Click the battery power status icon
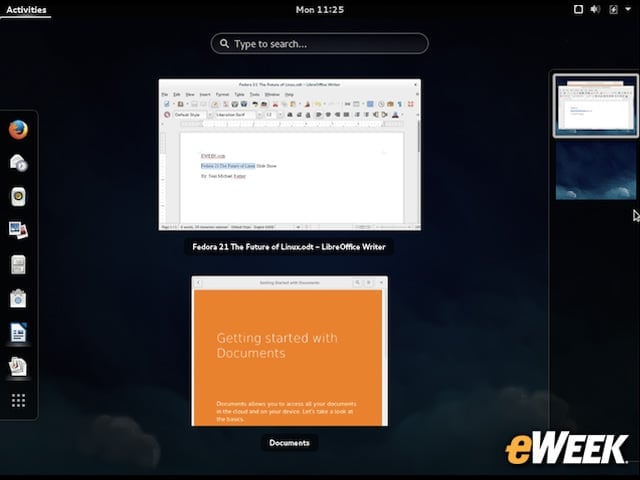 [613, 9]
